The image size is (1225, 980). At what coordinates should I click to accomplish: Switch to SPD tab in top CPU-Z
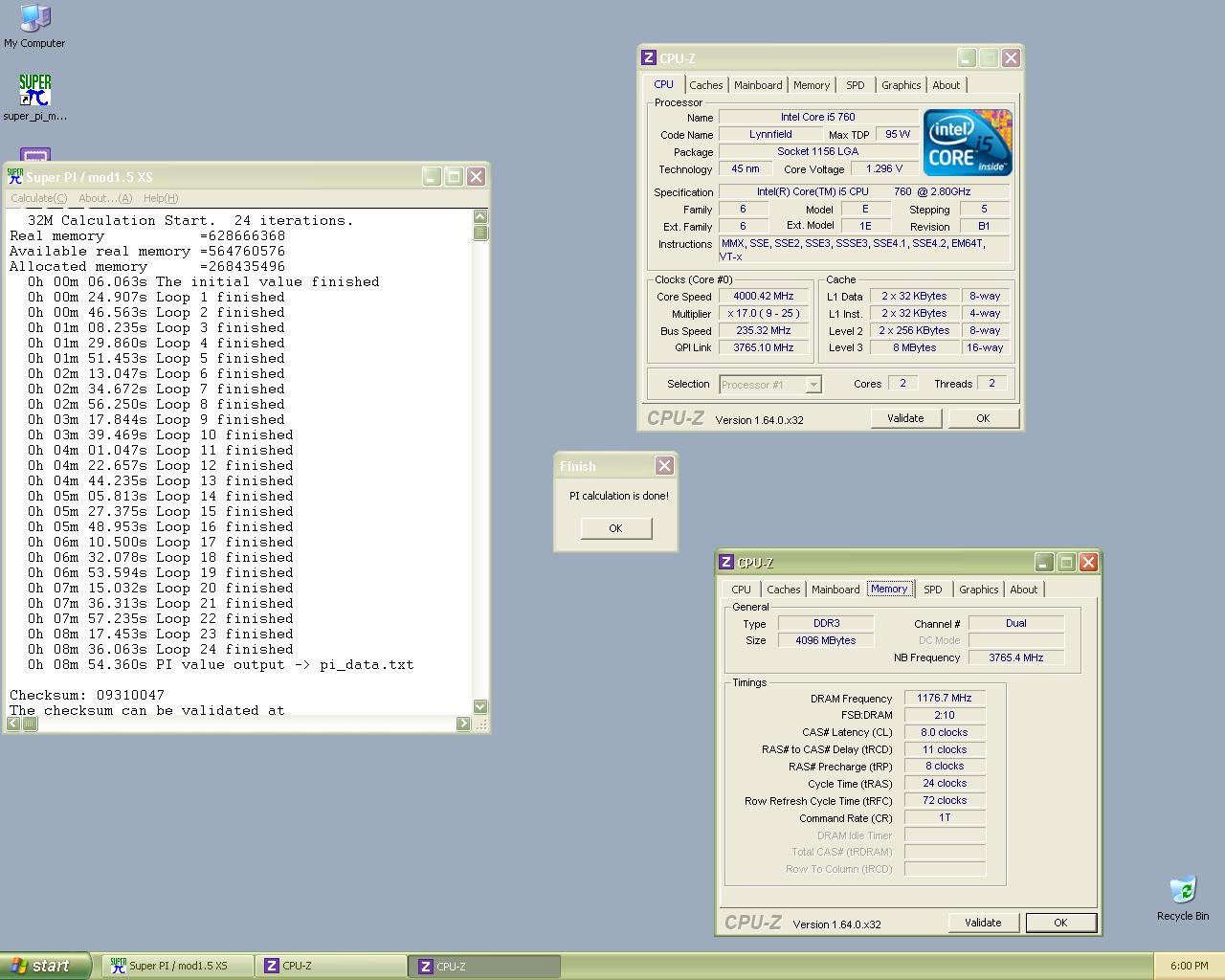tap(856, 85)
